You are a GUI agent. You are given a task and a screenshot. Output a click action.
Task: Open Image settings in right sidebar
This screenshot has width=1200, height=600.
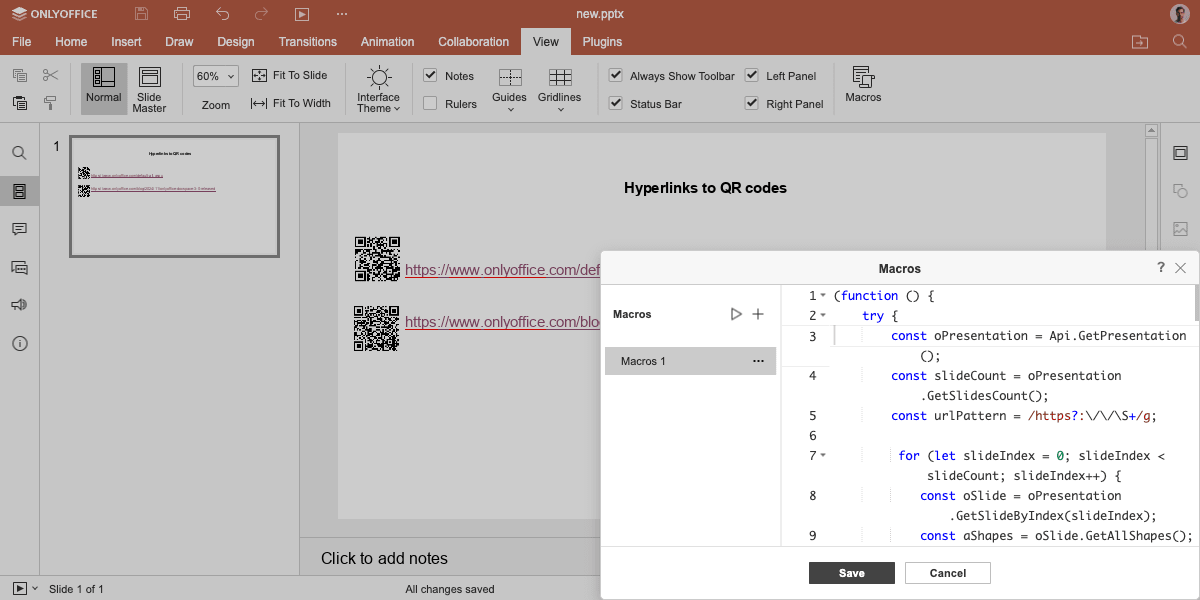point(1180,229)
